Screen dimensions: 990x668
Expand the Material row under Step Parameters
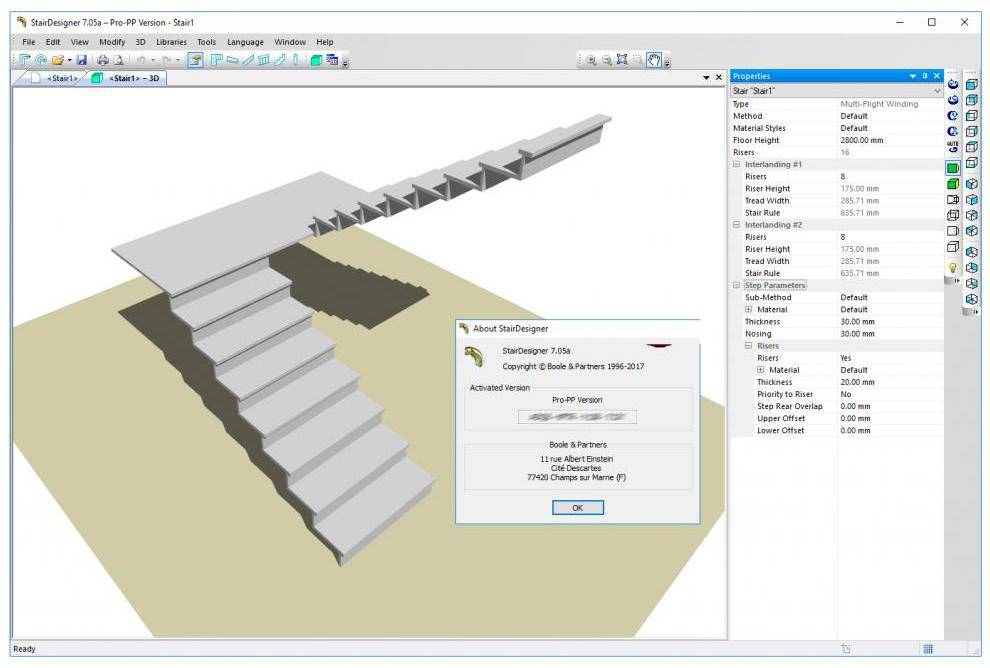point(749,310)
